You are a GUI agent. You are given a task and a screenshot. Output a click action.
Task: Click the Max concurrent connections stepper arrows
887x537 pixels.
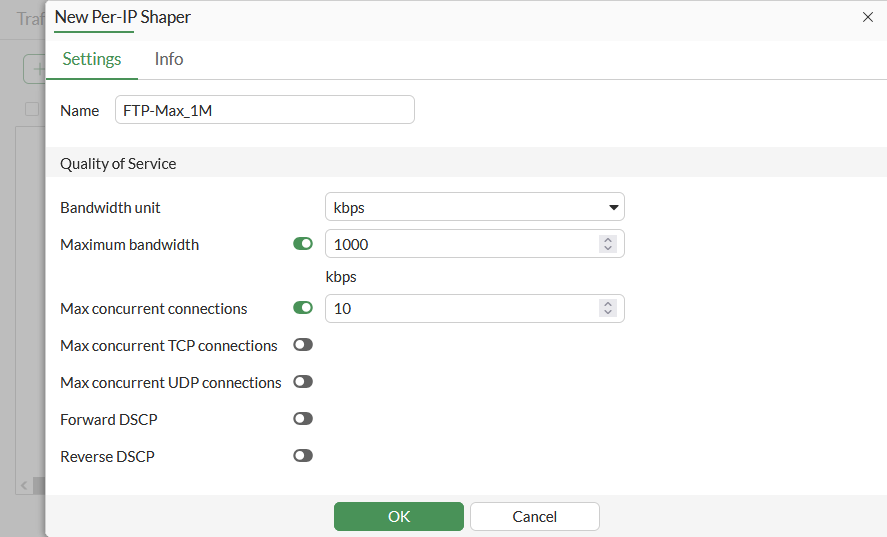coord(607,308)
